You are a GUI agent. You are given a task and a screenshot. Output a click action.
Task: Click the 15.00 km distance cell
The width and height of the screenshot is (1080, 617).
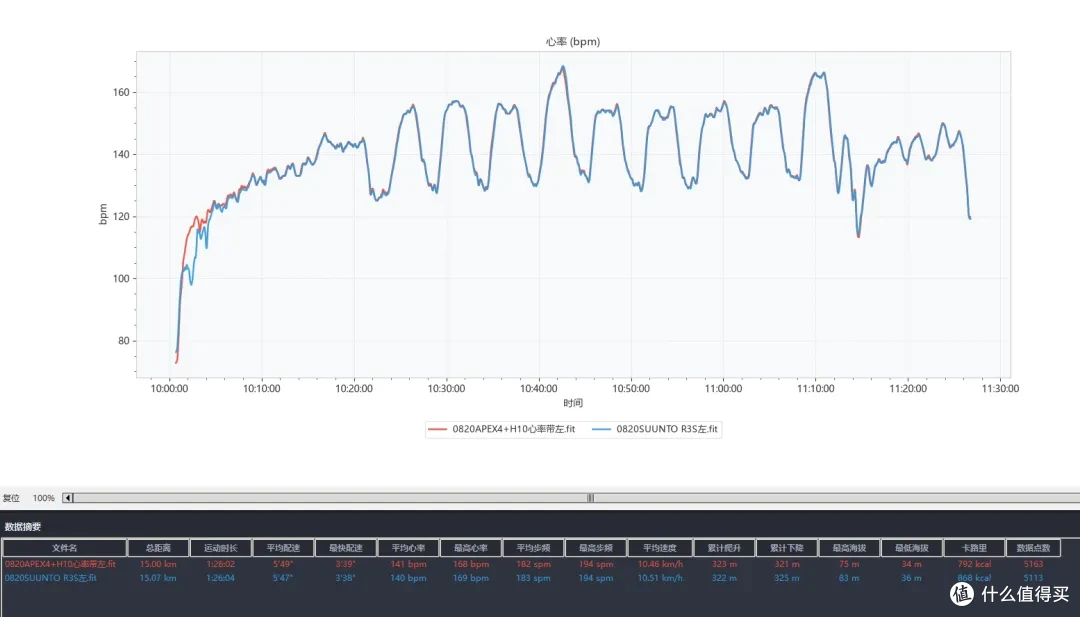158,564
